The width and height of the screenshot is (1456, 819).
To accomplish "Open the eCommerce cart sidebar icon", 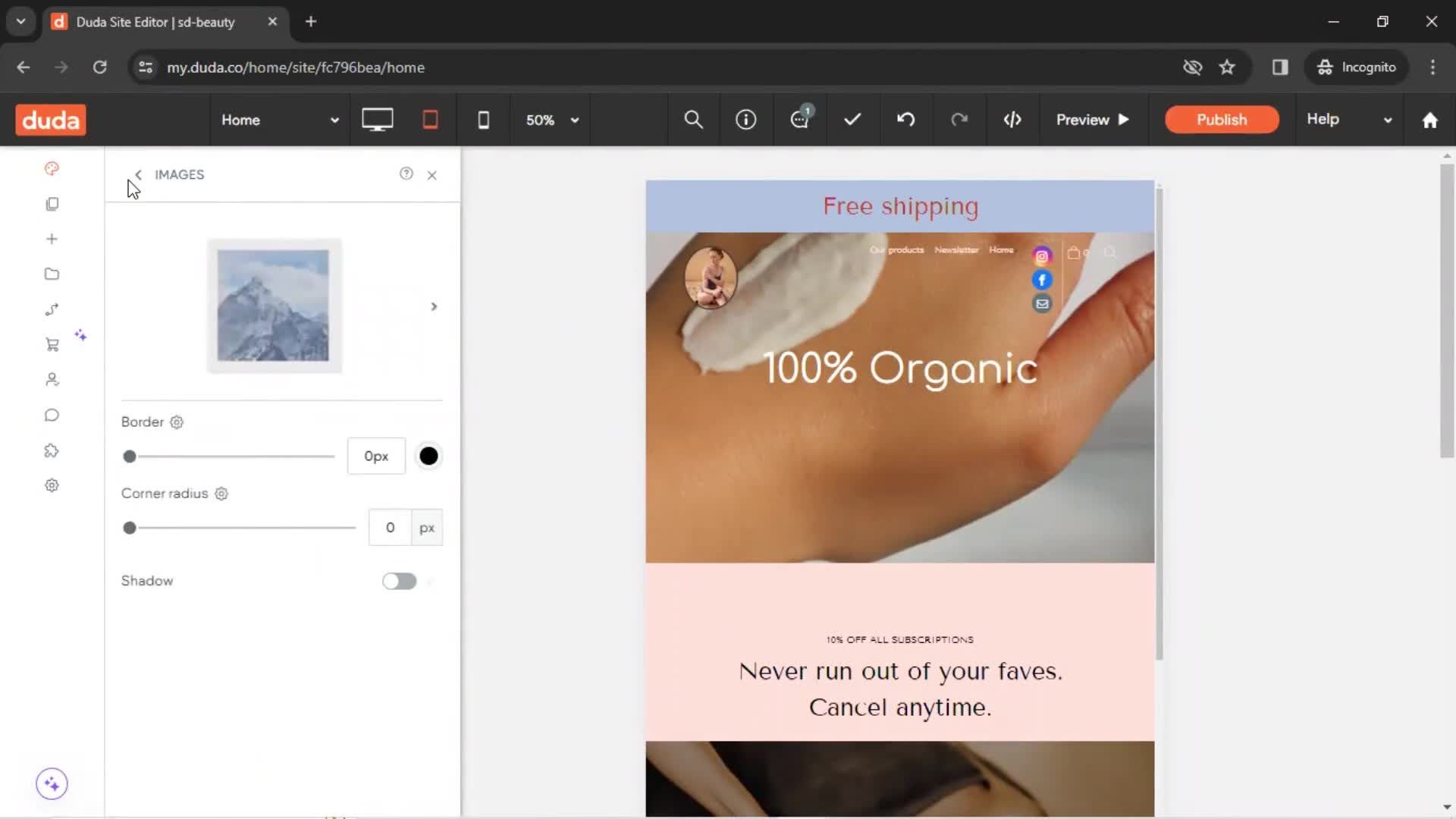I will point(52,344).
